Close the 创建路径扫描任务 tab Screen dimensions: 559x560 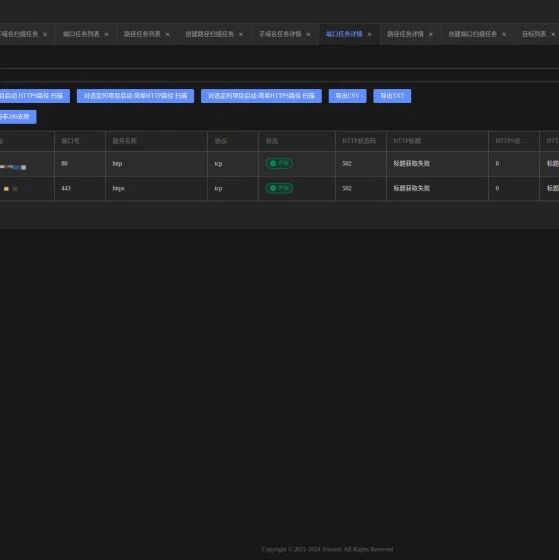pos(241,34)
